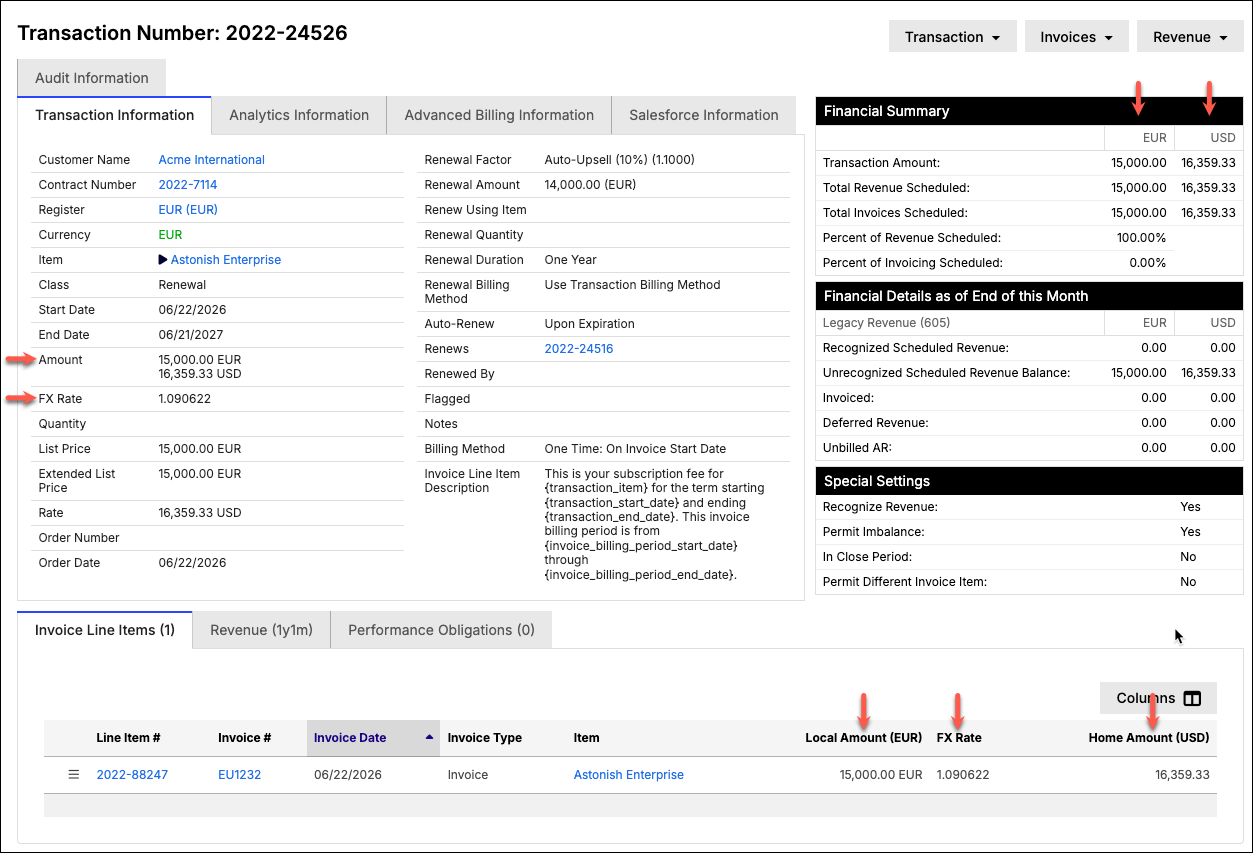The height and width of the screenshot is (853, 1253).
Task: Click the amount 15,000.00 EUR in details
Action: (200, 360)
